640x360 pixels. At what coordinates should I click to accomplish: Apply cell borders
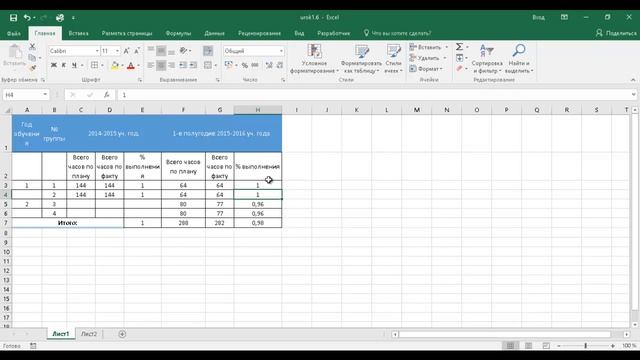pyautogui.click(x=94, y=65)
